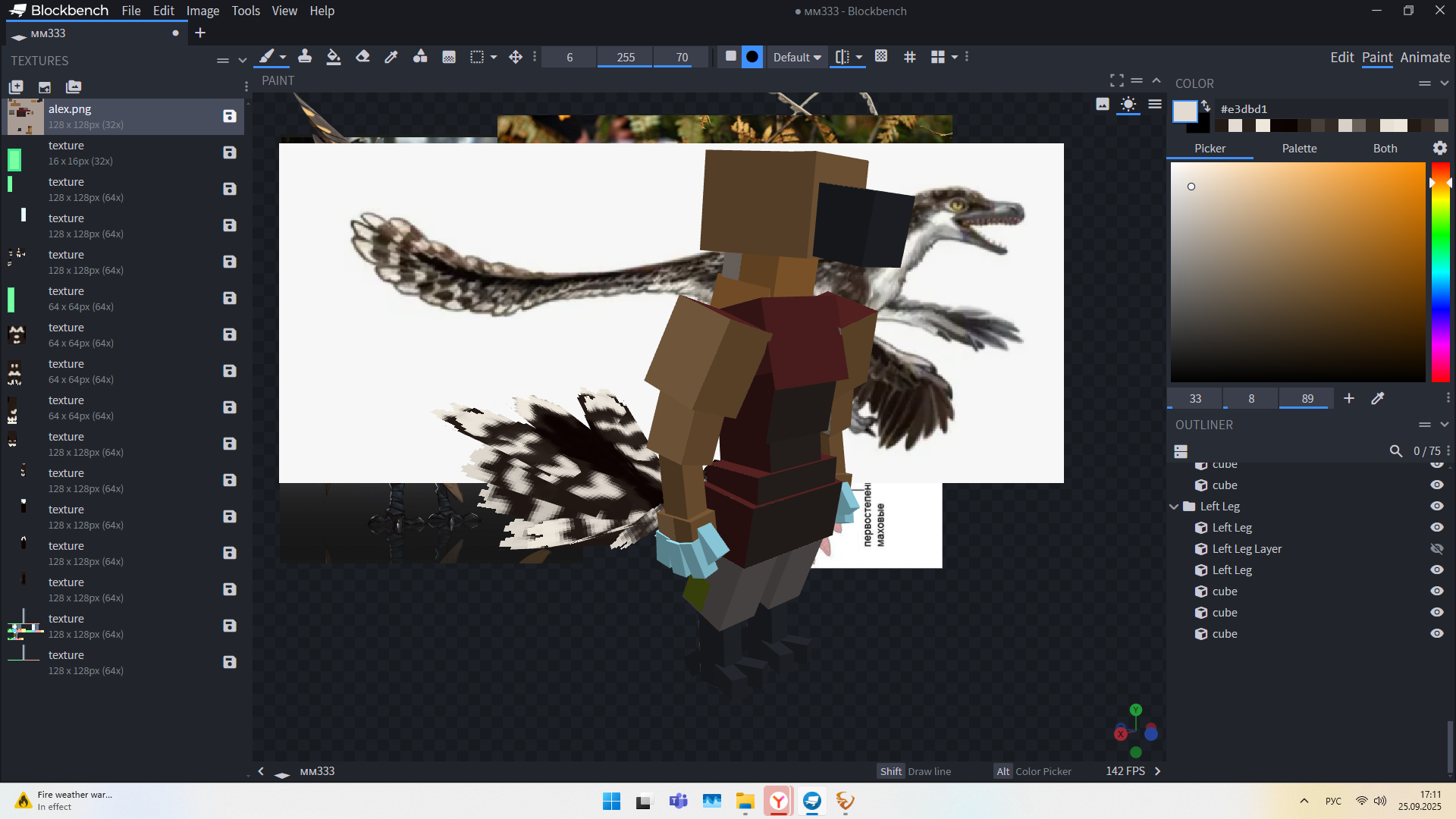The image size is (1456, 819).
Task: Hide the Left Leg group
Action: click(x=1436, y=506)
